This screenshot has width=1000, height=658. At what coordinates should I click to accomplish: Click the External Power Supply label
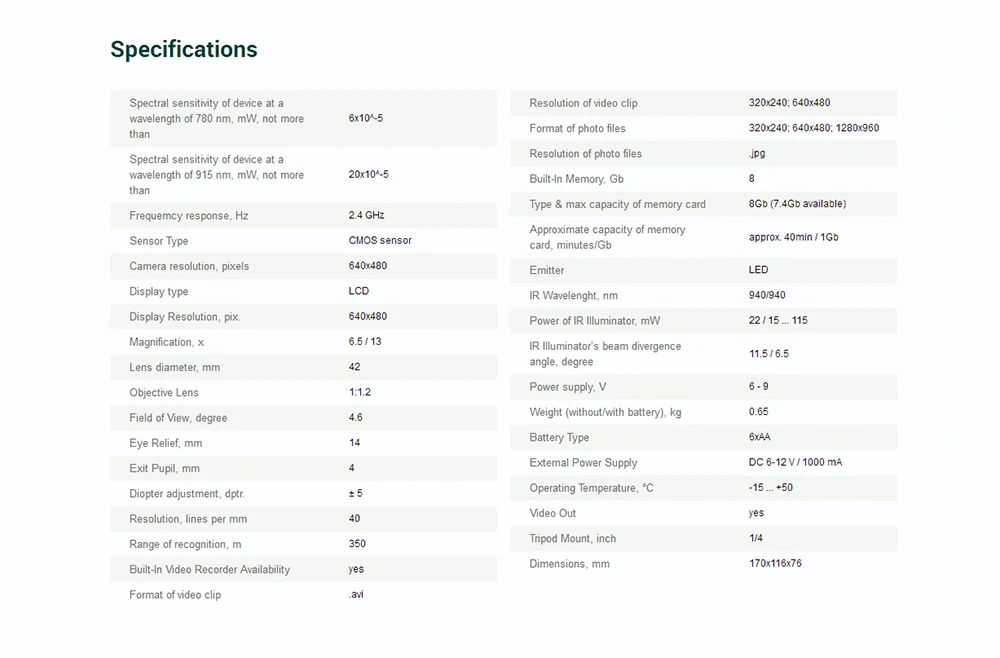pos(584,463)
